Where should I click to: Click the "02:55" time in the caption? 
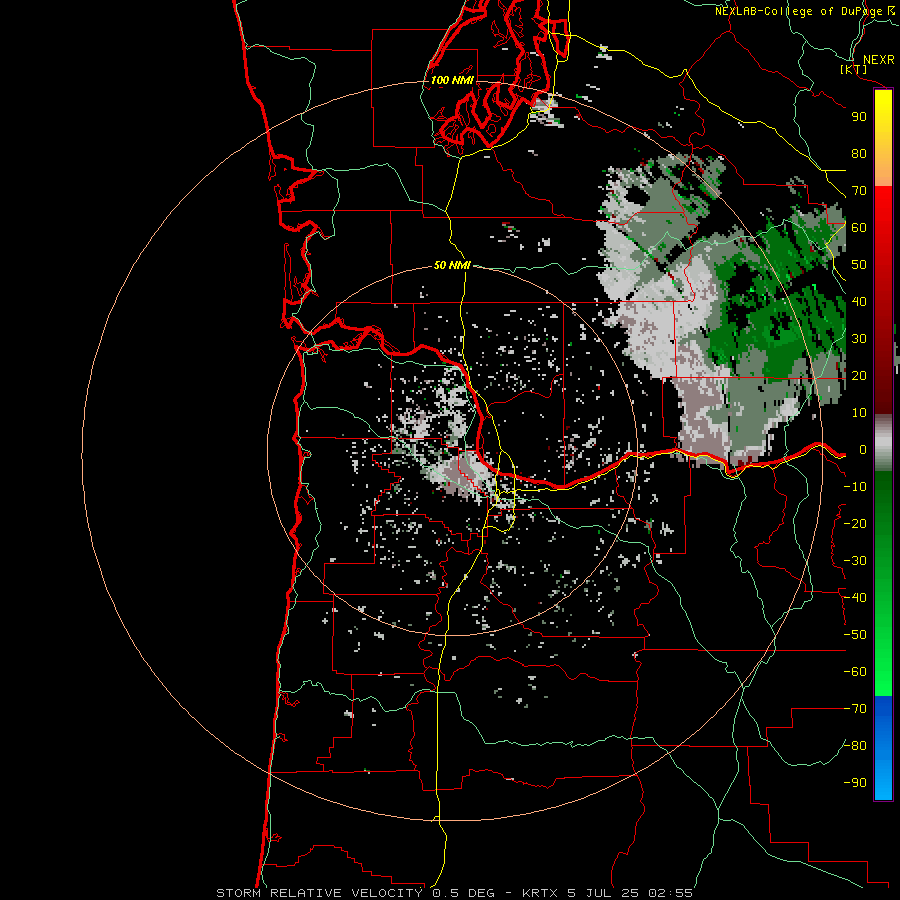[x=670, y=893]
